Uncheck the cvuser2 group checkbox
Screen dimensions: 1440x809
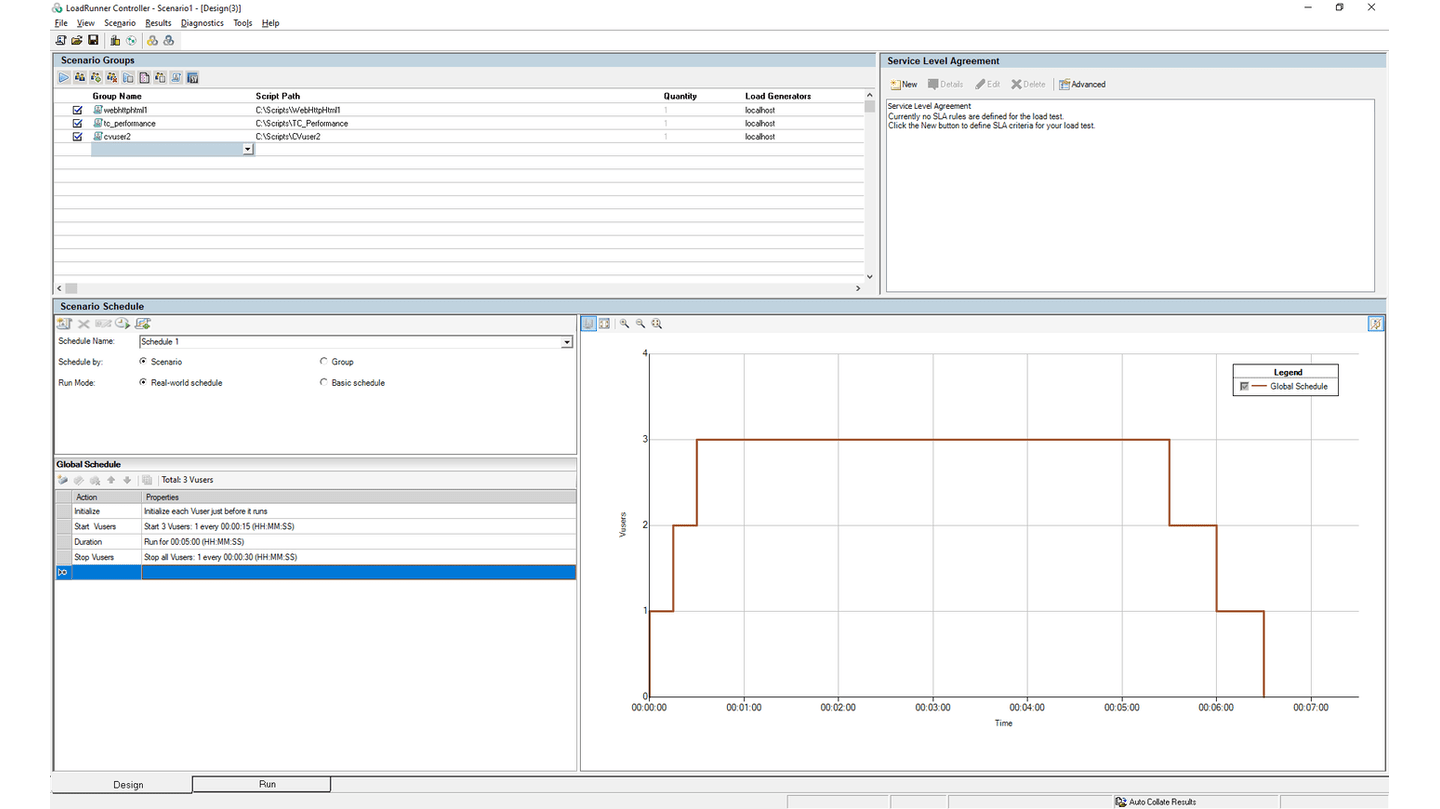[x=77, y=136]
